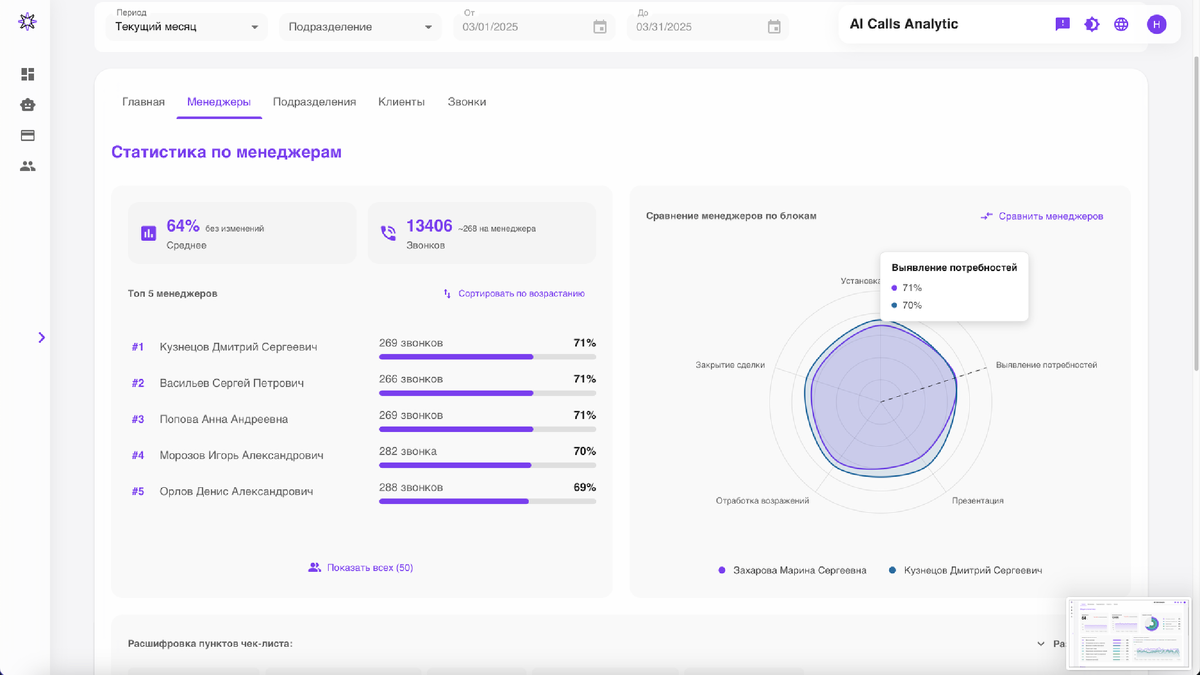
Task: Toggle theme brightness icon in header
Action: click(x=1092, y=24)
